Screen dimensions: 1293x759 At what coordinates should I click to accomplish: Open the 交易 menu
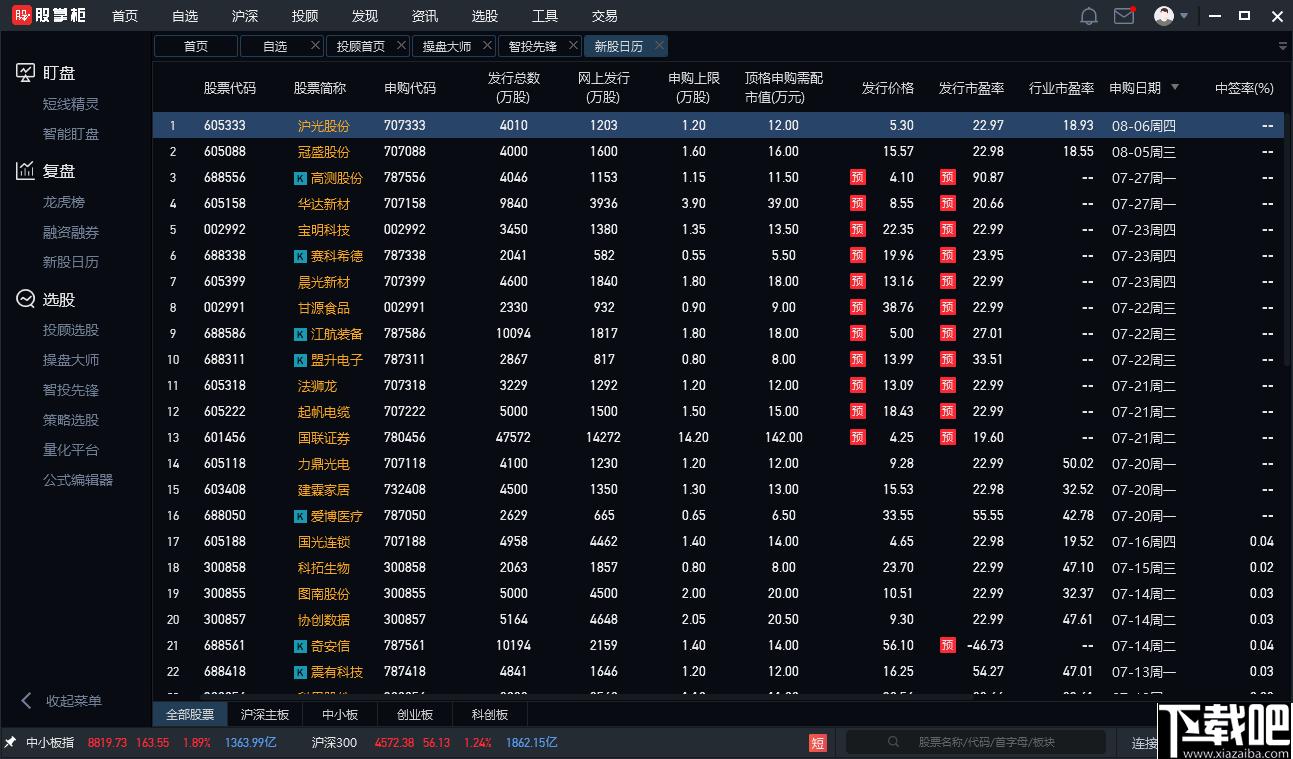605,16
